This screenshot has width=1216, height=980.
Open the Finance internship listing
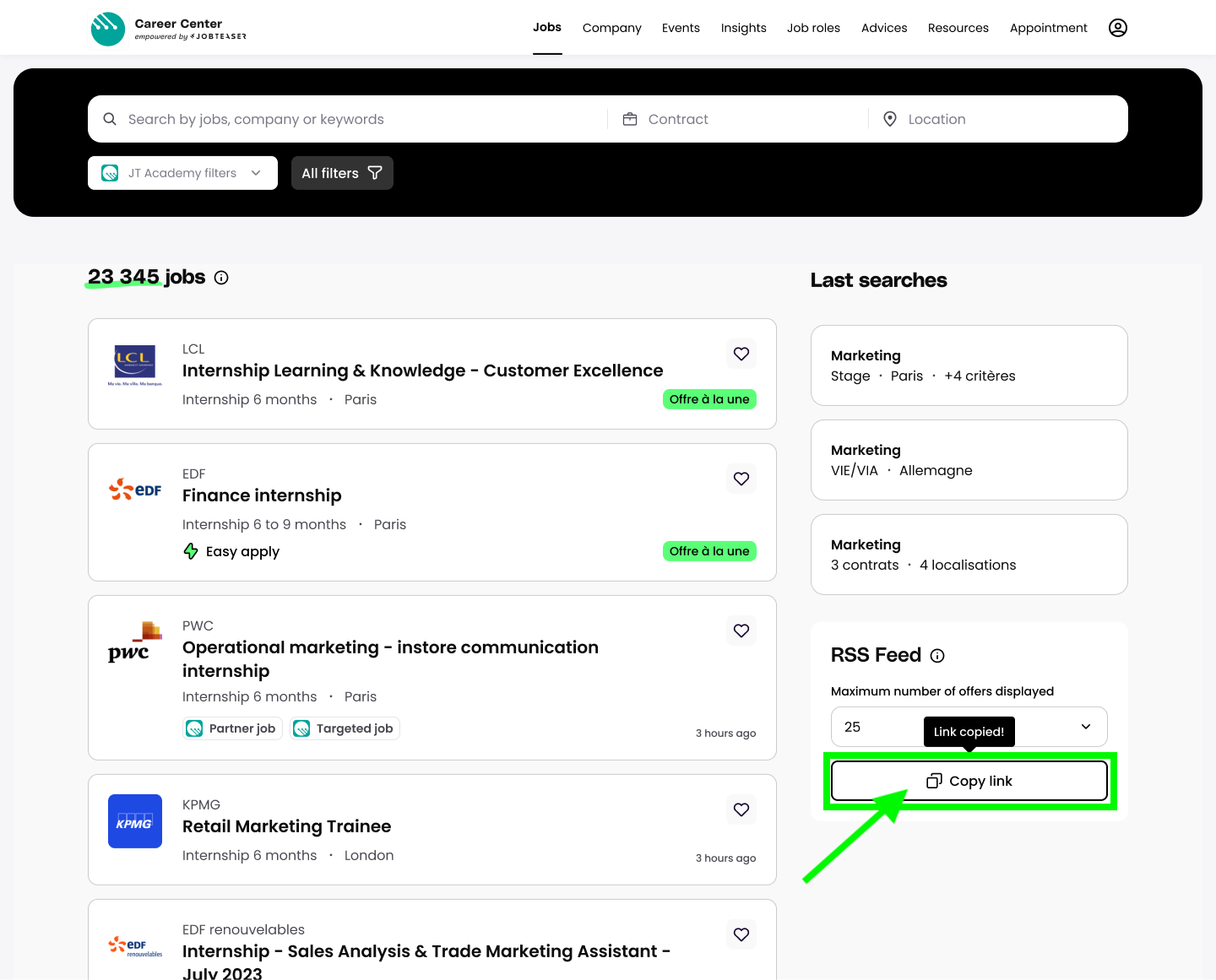(x=262, y=495)
